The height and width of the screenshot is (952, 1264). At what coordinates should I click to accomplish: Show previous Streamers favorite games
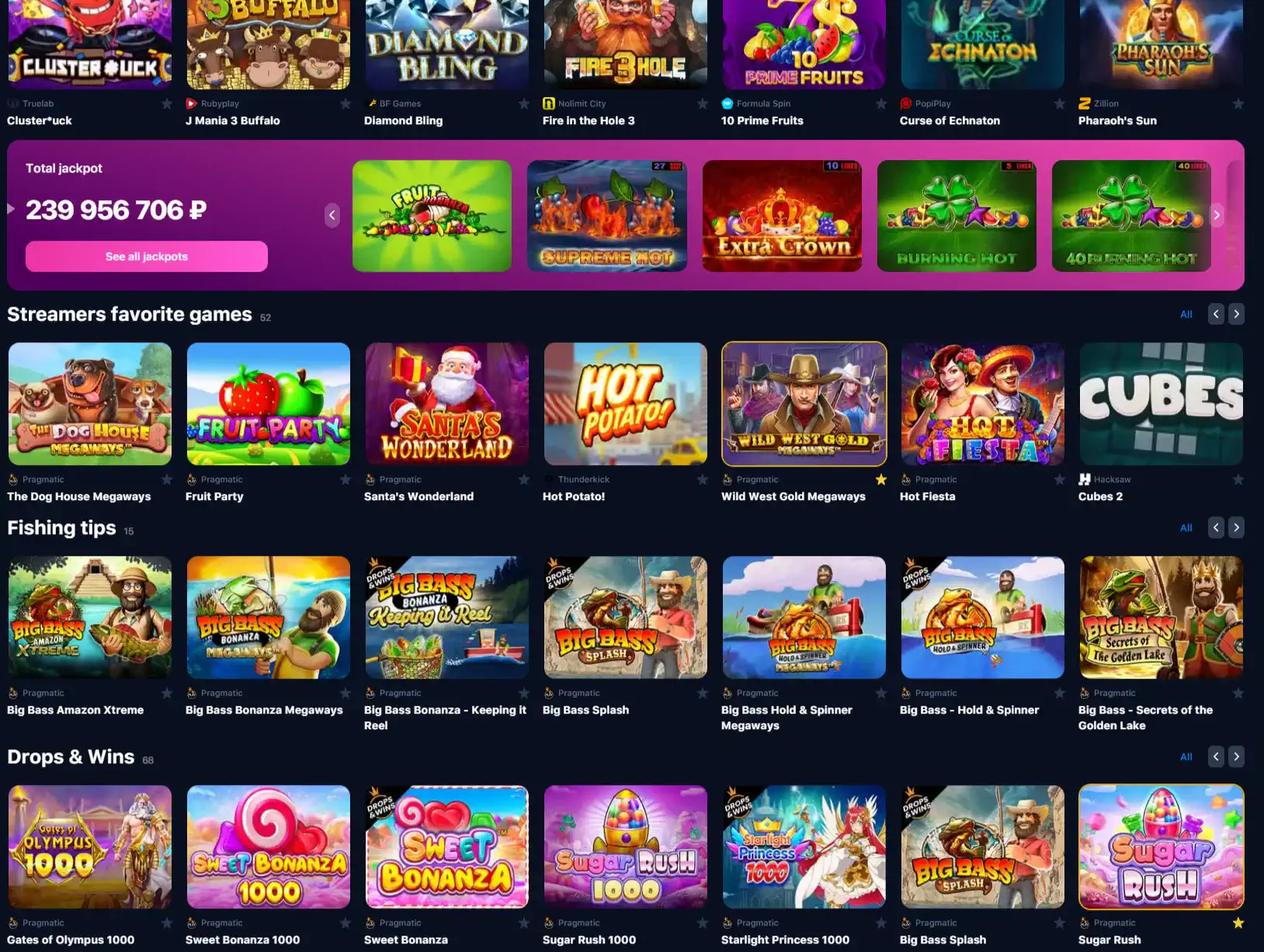[x=1216, y=314]
